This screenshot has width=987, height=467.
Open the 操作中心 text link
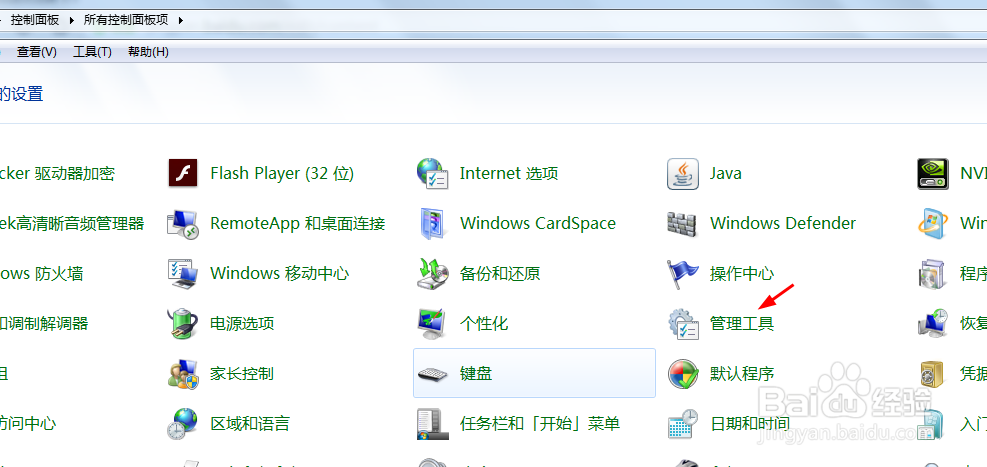point(742,274)
